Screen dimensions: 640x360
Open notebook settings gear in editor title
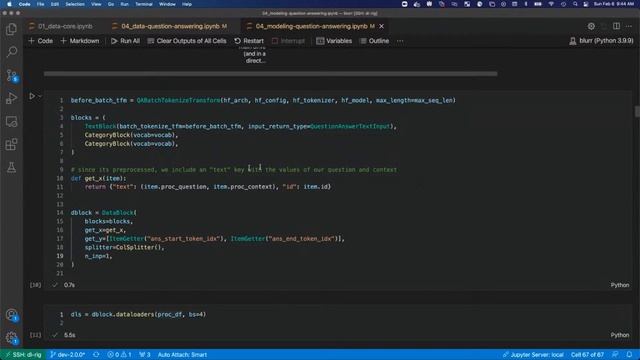coord(591,26)
